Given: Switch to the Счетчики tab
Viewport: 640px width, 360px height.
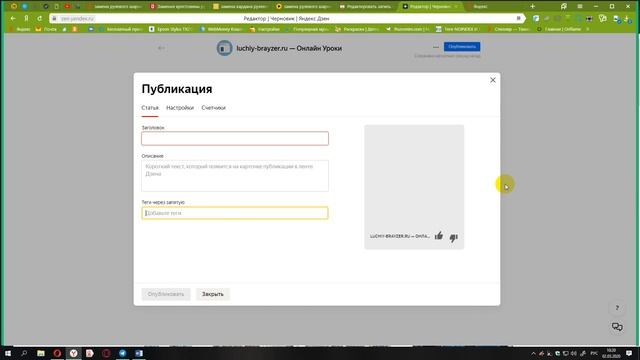Looking at the screenshot, I should (213, 108).
